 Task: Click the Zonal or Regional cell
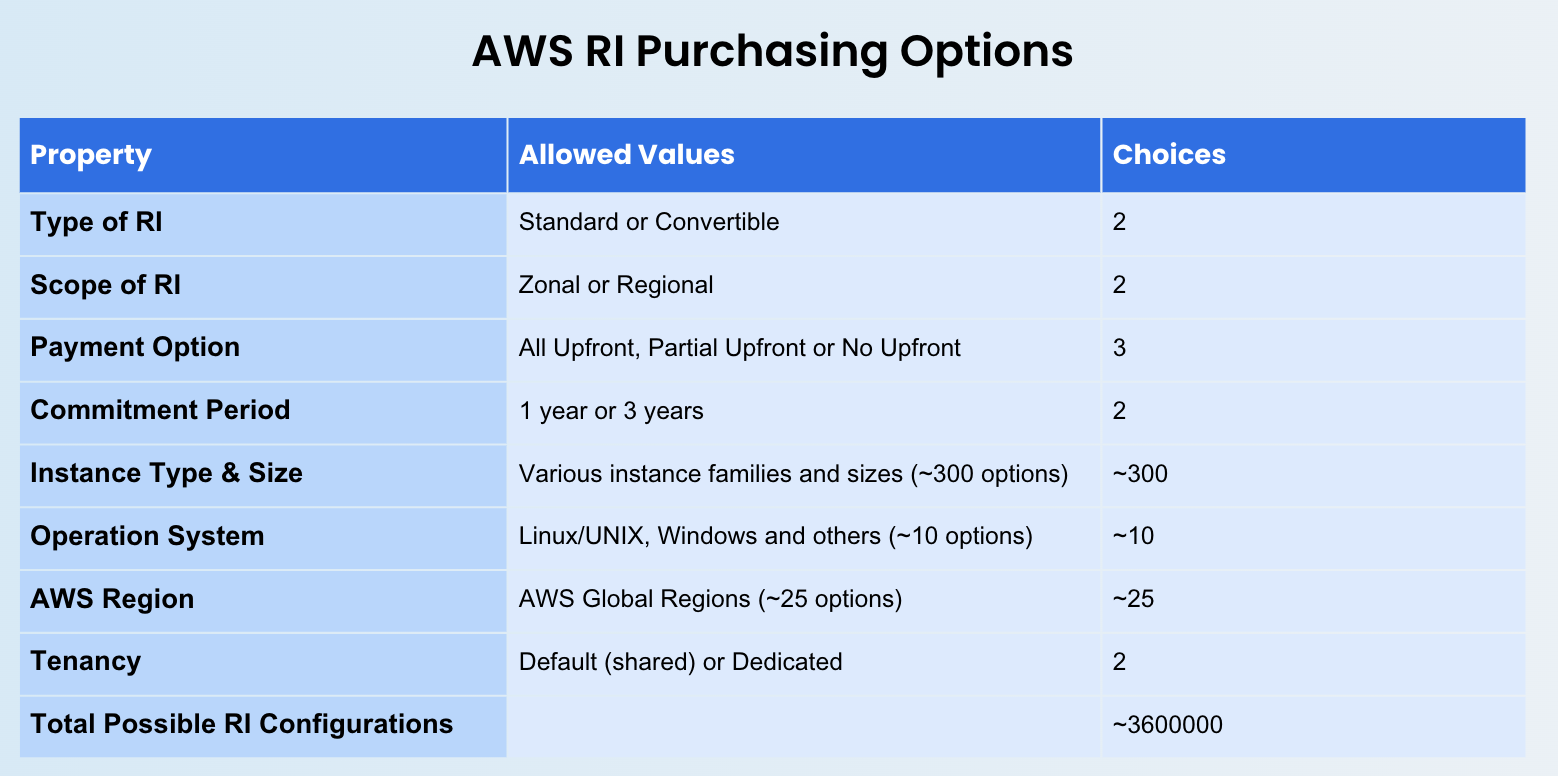[804, 286]
